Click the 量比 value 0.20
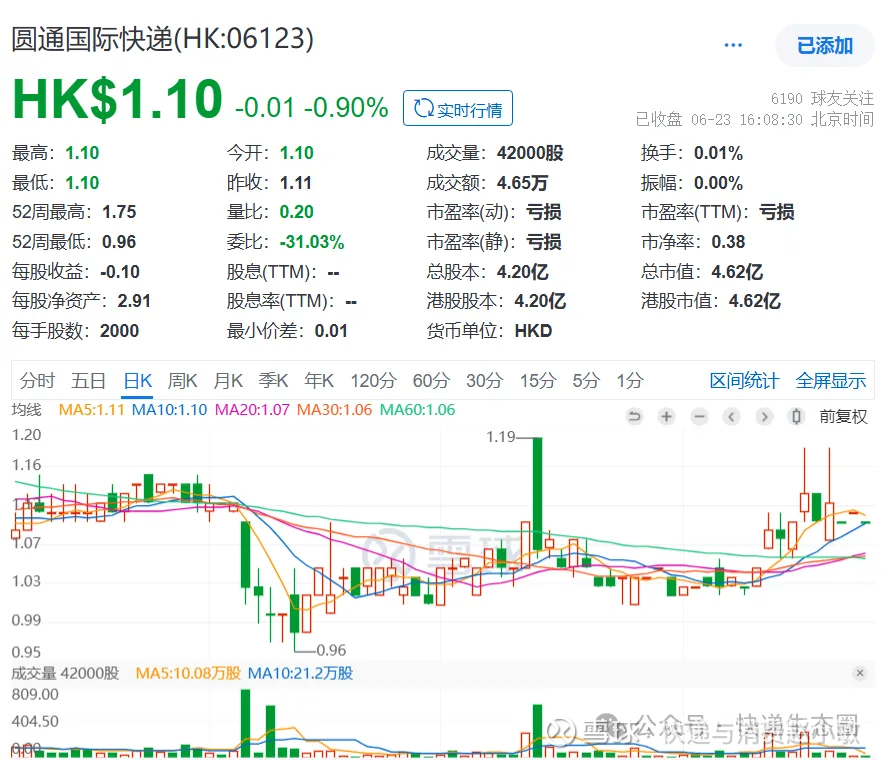This screenshot has height=760, width=886. coord(297,212)
